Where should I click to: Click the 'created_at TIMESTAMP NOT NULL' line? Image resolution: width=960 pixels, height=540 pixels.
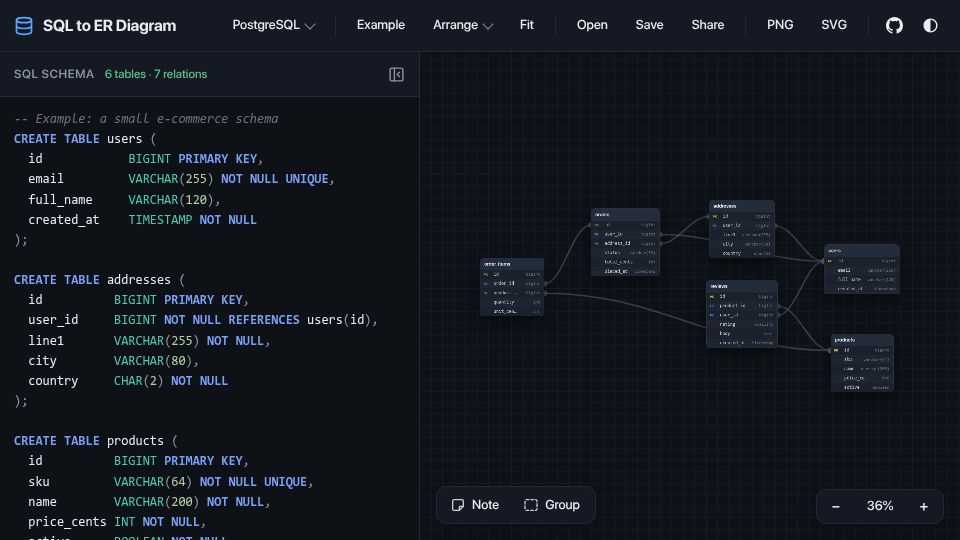(x=142, y=220)
